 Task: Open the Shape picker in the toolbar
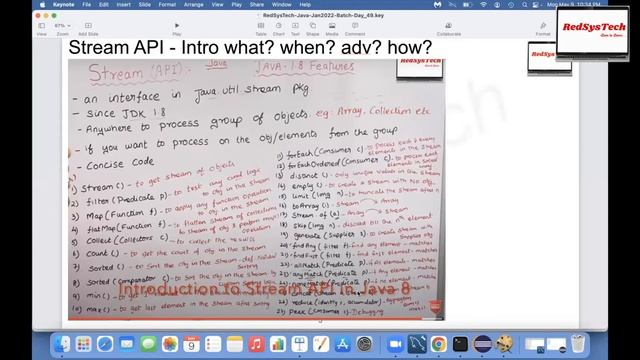click(x=313, y=29)
